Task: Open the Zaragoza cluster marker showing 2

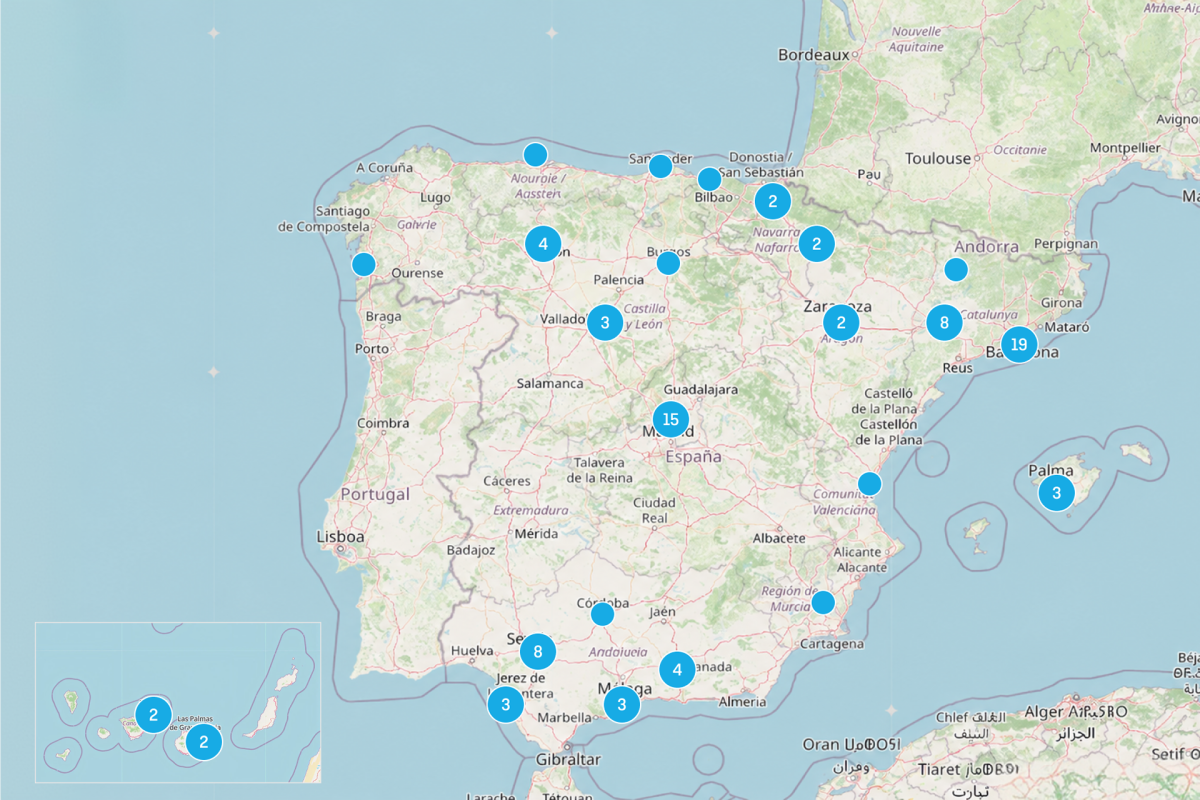Action: (841, 323)
